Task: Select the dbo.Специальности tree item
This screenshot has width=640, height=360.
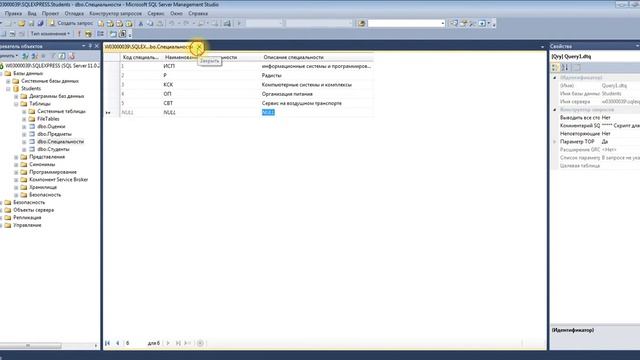Action: point(60,142)
